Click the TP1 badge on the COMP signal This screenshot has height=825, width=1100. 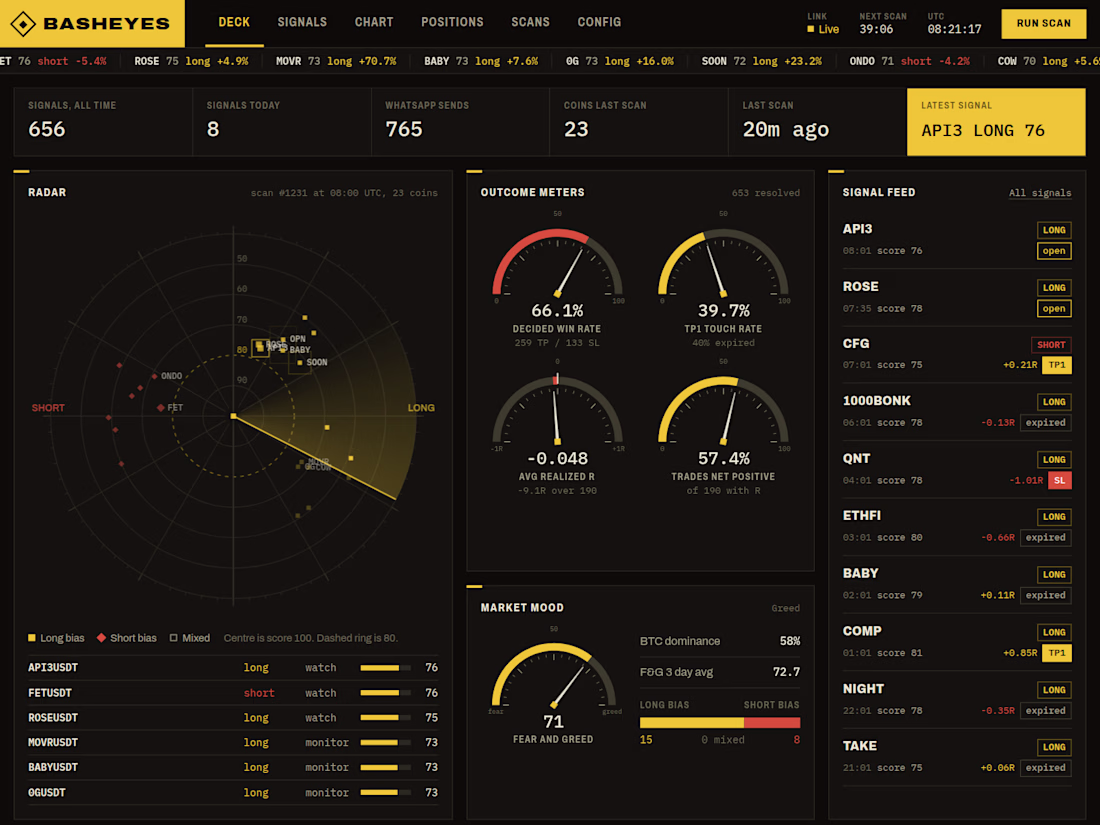[x=1057, y=653]
